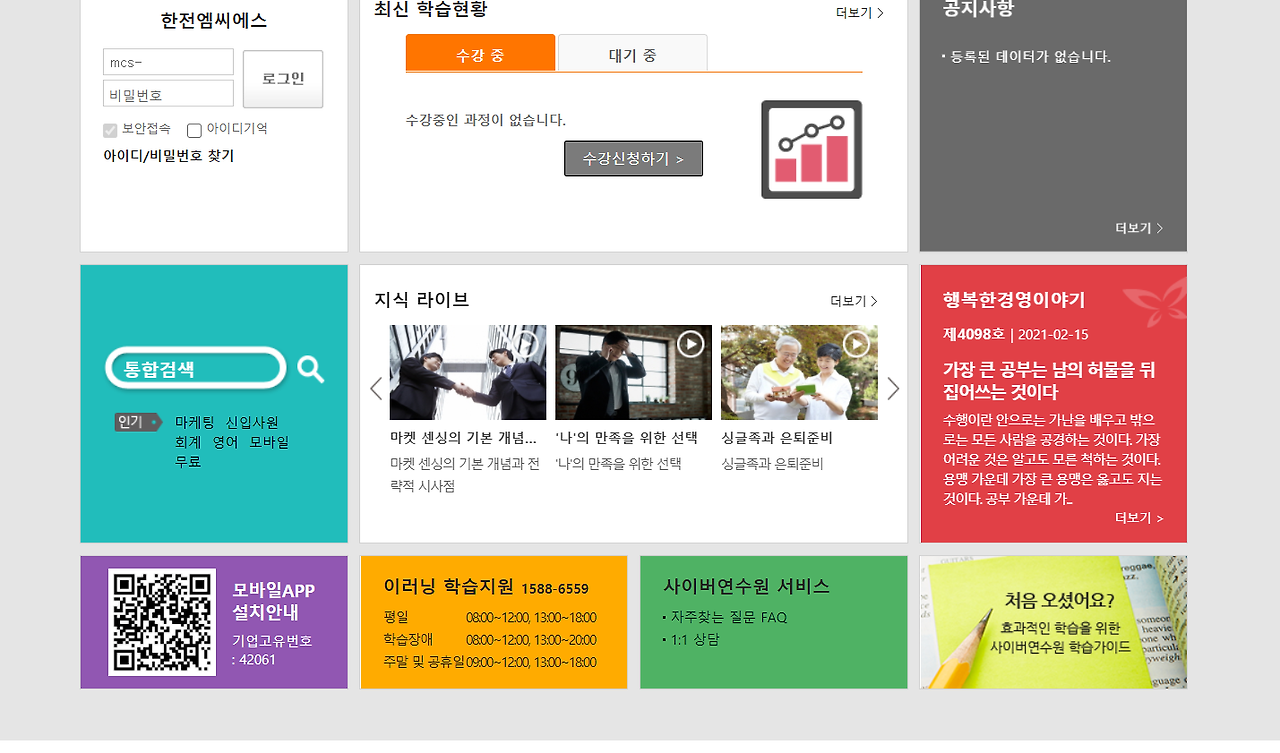Click the mcs- ID input field
The width and height of the screenshot is (1280, 753).
[167, 61]
